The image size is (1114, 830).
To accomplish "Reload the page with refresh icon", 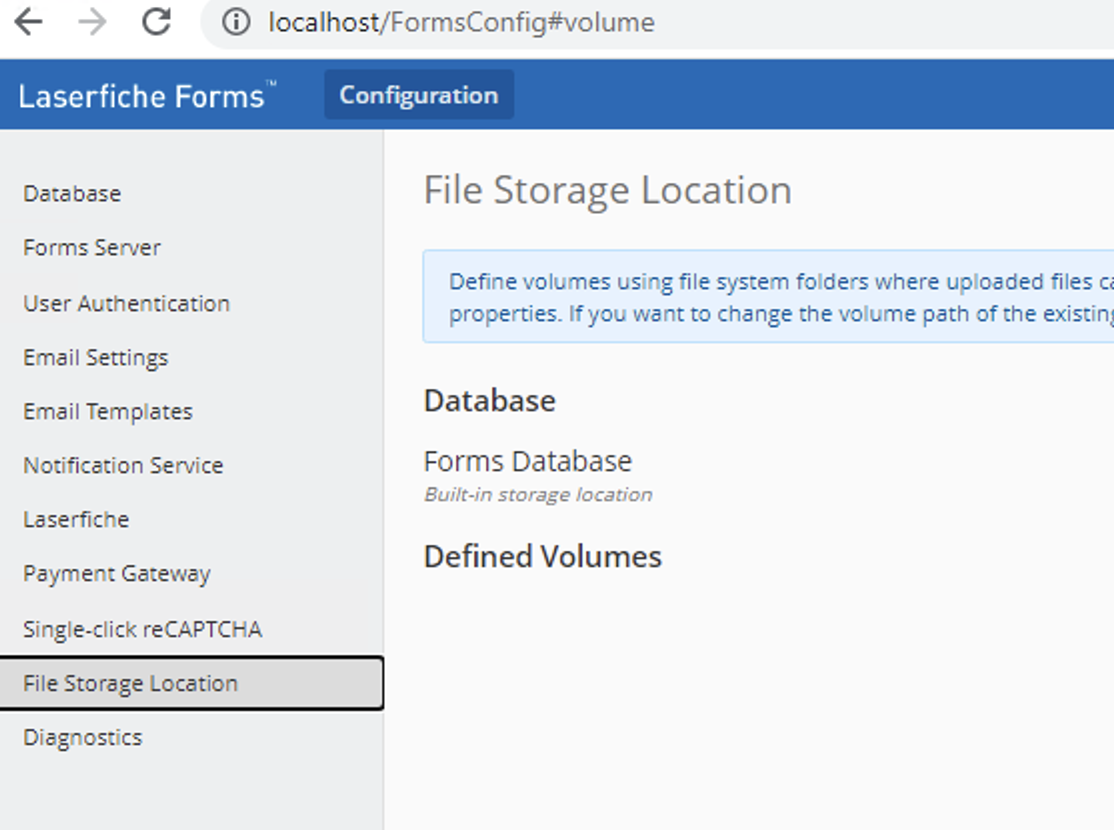I will pyautogui.click(x=156, y=22).
